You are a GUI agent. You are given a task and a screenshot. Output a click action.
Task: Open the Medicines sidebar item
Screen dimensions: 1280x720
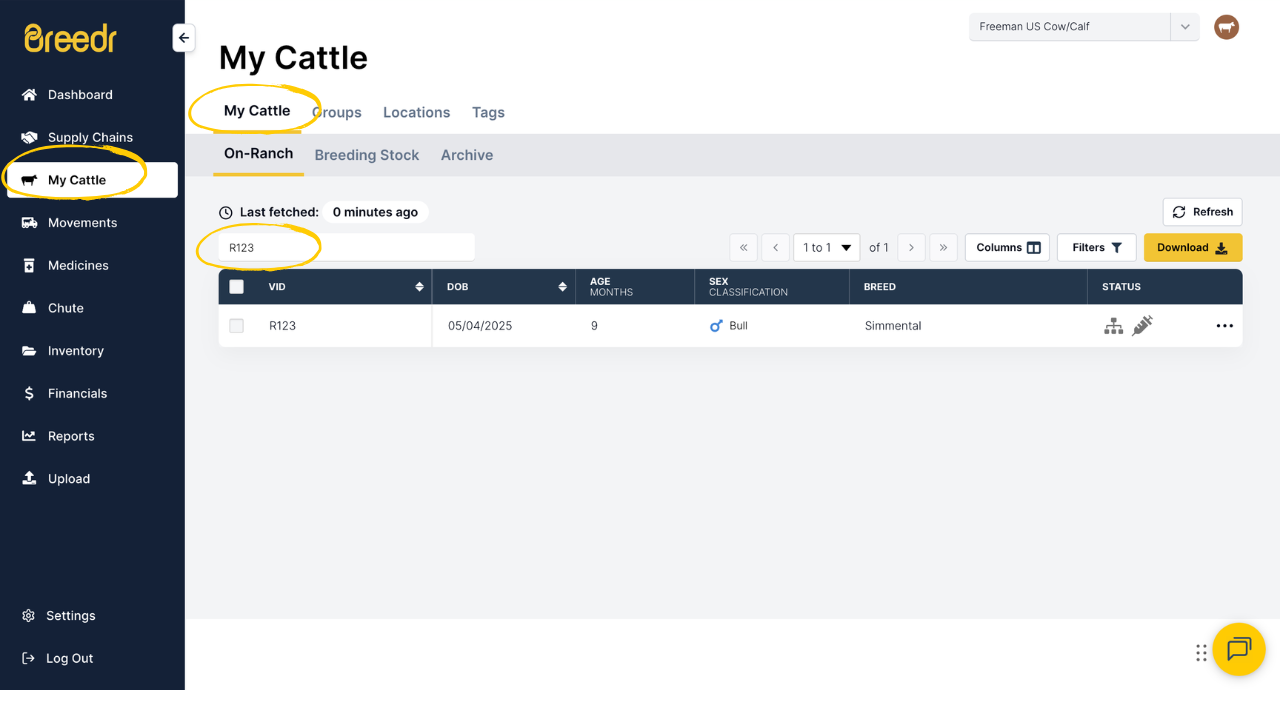(78, 265)
